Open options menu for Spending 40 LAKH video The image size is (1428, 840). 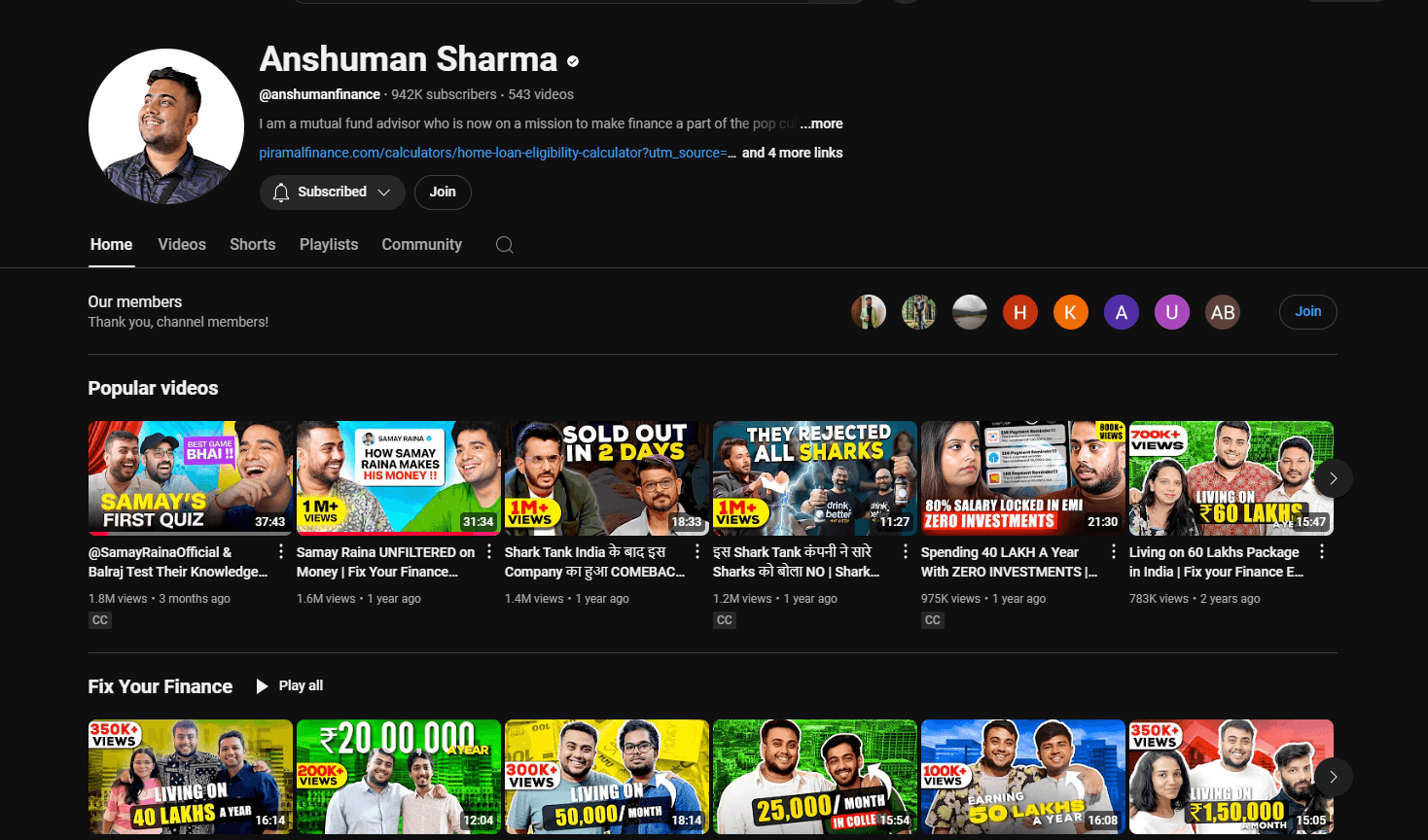(1114, 552)
